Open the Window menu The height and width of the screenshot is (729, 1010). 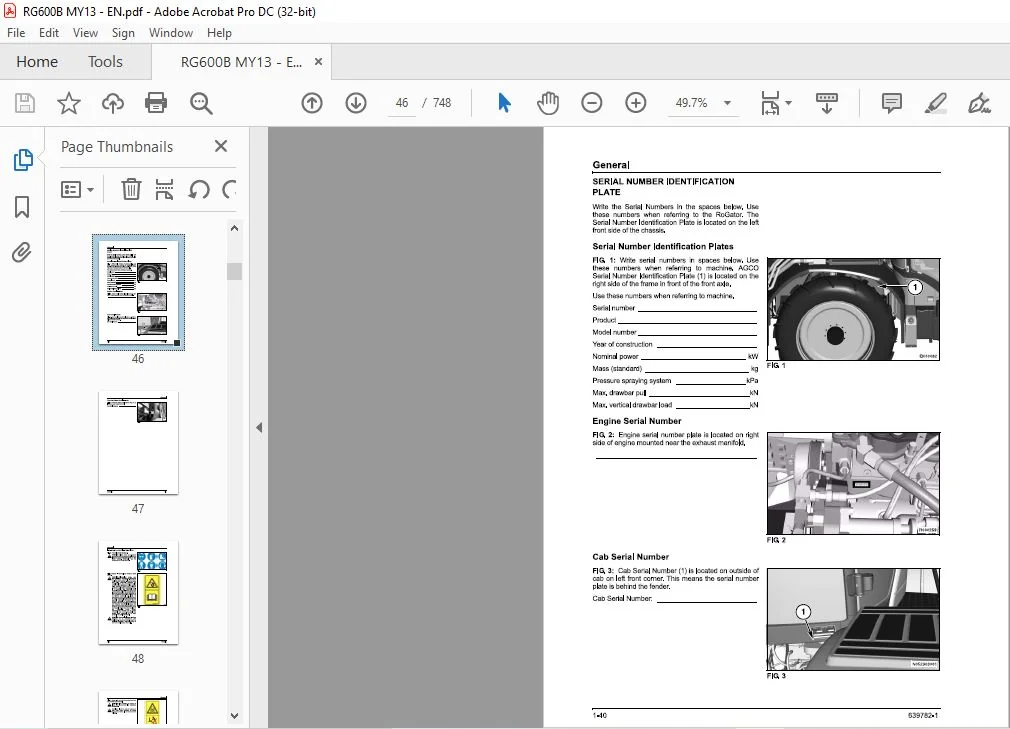(171, 33)
